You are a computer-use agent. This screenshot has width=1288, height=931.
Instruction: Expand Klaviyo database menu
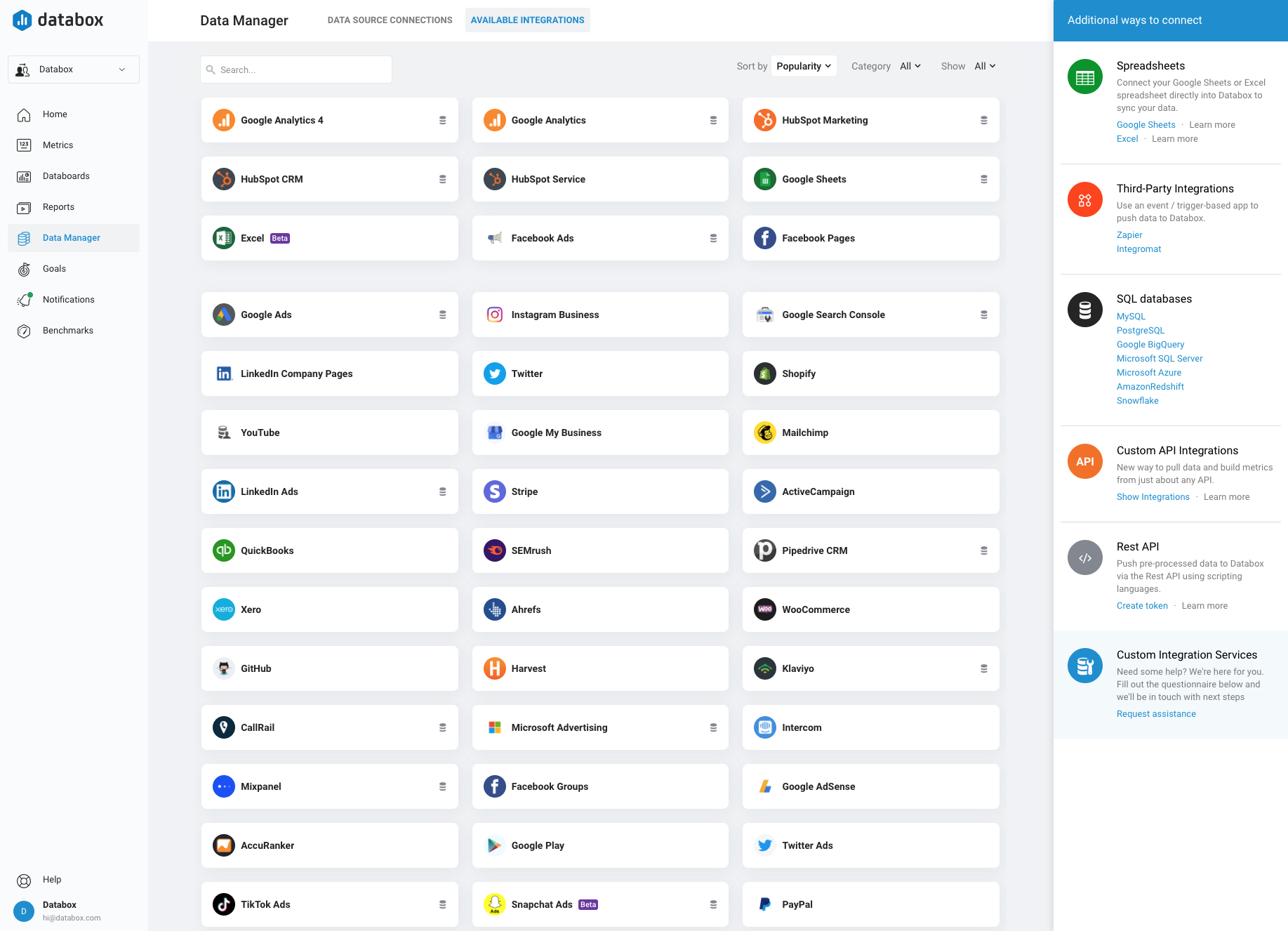[984, 668]
